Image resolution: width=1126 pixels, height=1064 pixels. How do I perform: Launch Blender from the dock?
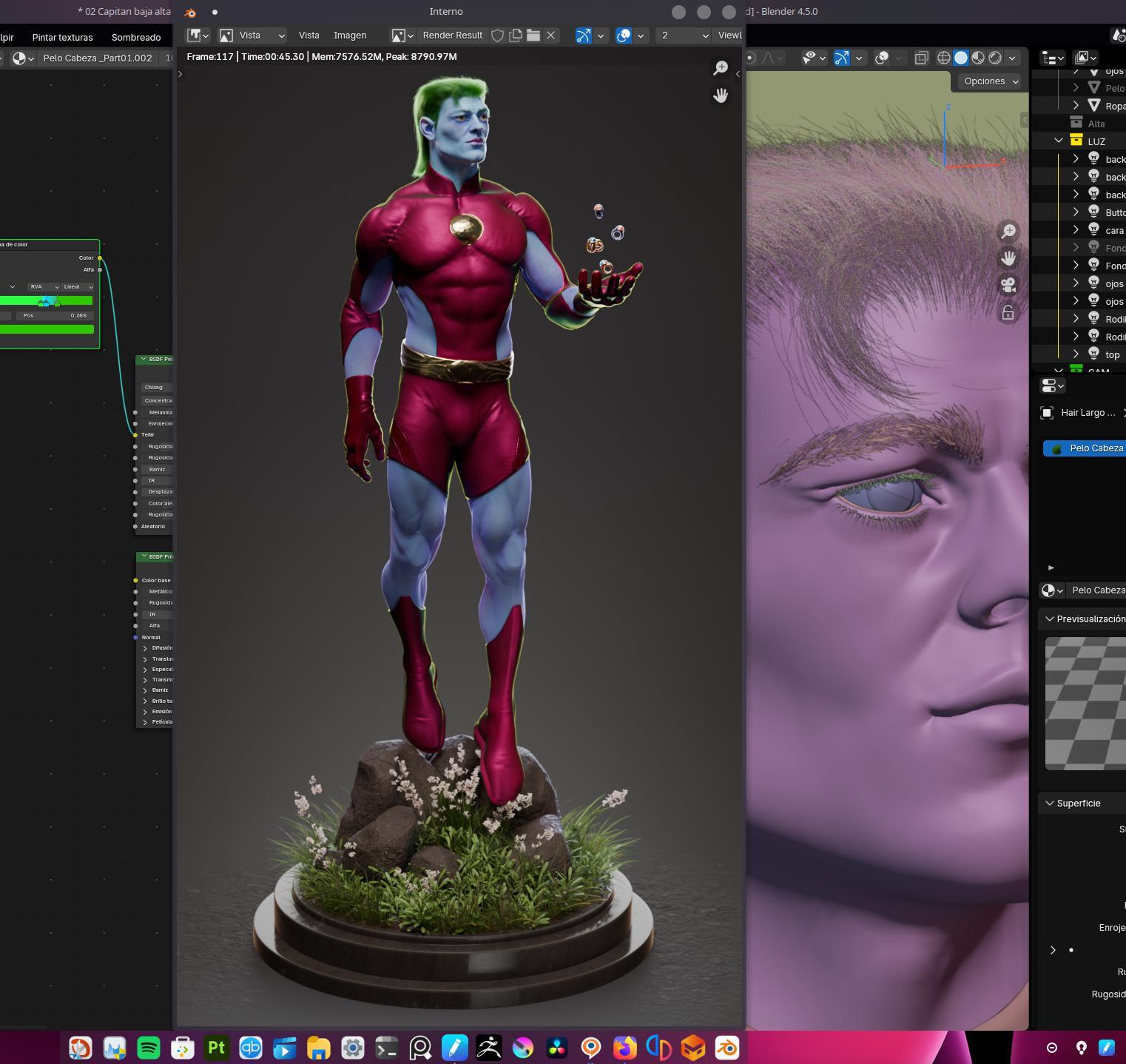[x=727, y=1048]
